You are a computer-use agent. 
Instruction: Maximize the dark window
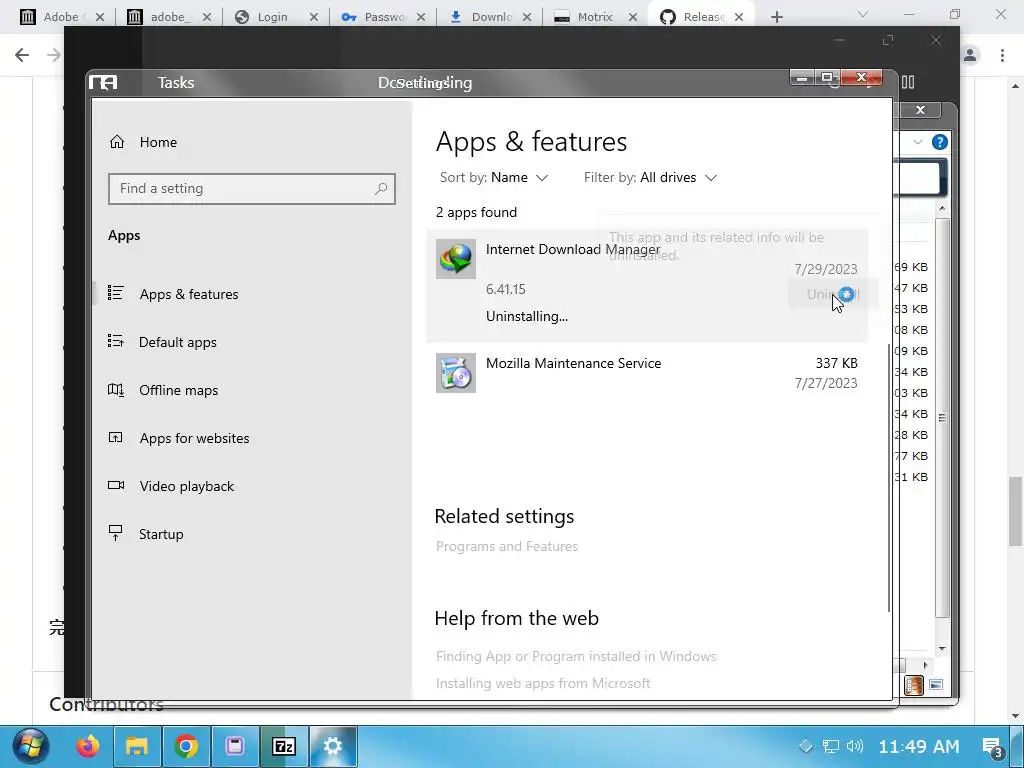(x=888, y=40)
